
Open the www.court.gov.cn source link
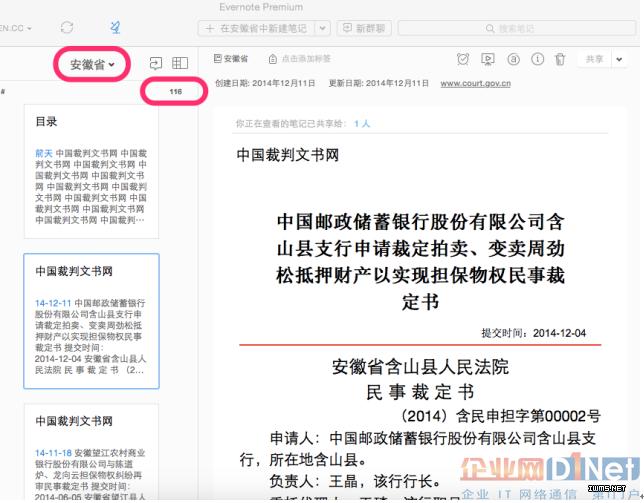[475, 83]
